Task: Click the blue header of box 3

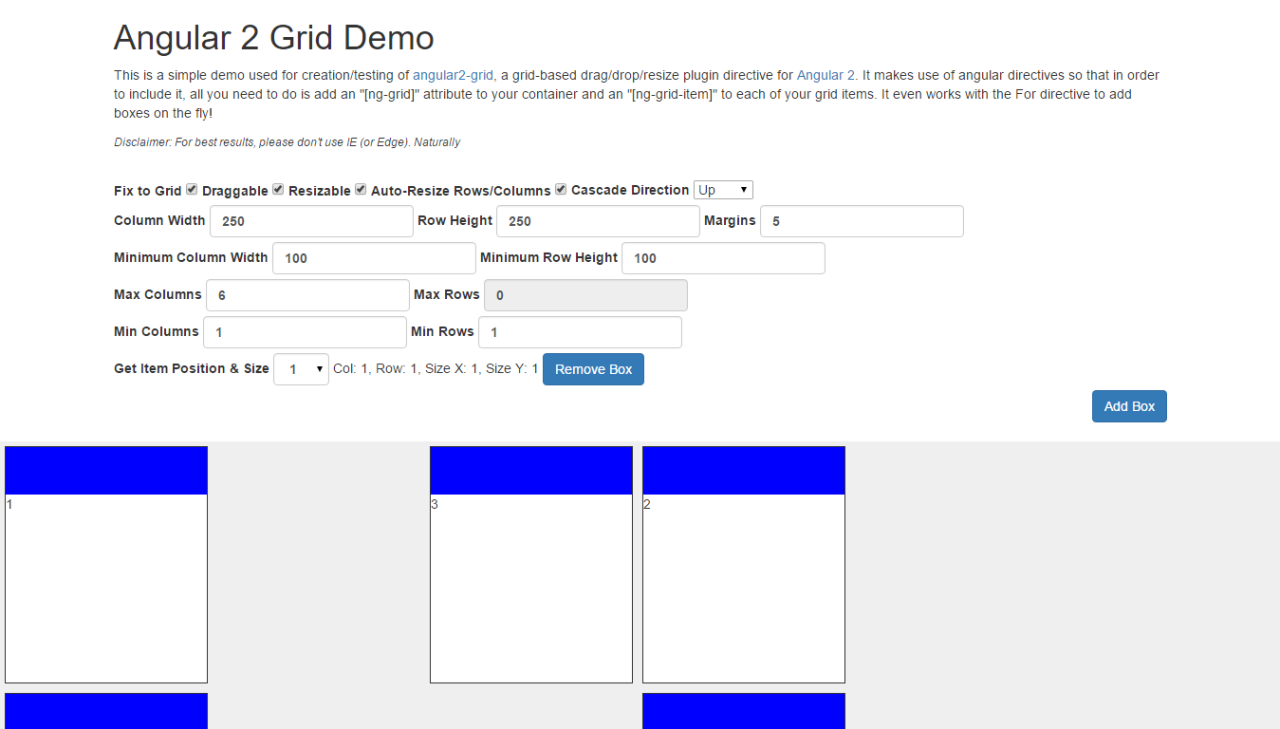Action: pyautogui.click(x=531, y=471)
